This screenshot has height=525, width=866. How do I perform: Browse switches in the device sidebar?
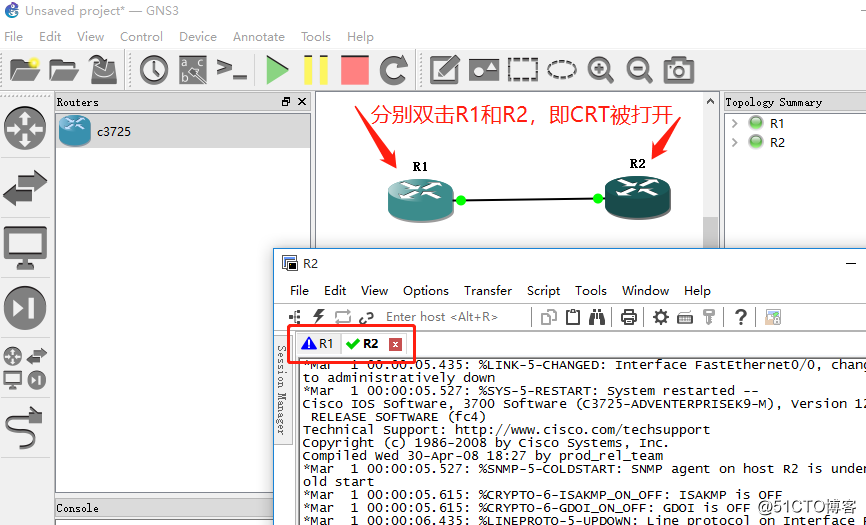tap(25, 188)
